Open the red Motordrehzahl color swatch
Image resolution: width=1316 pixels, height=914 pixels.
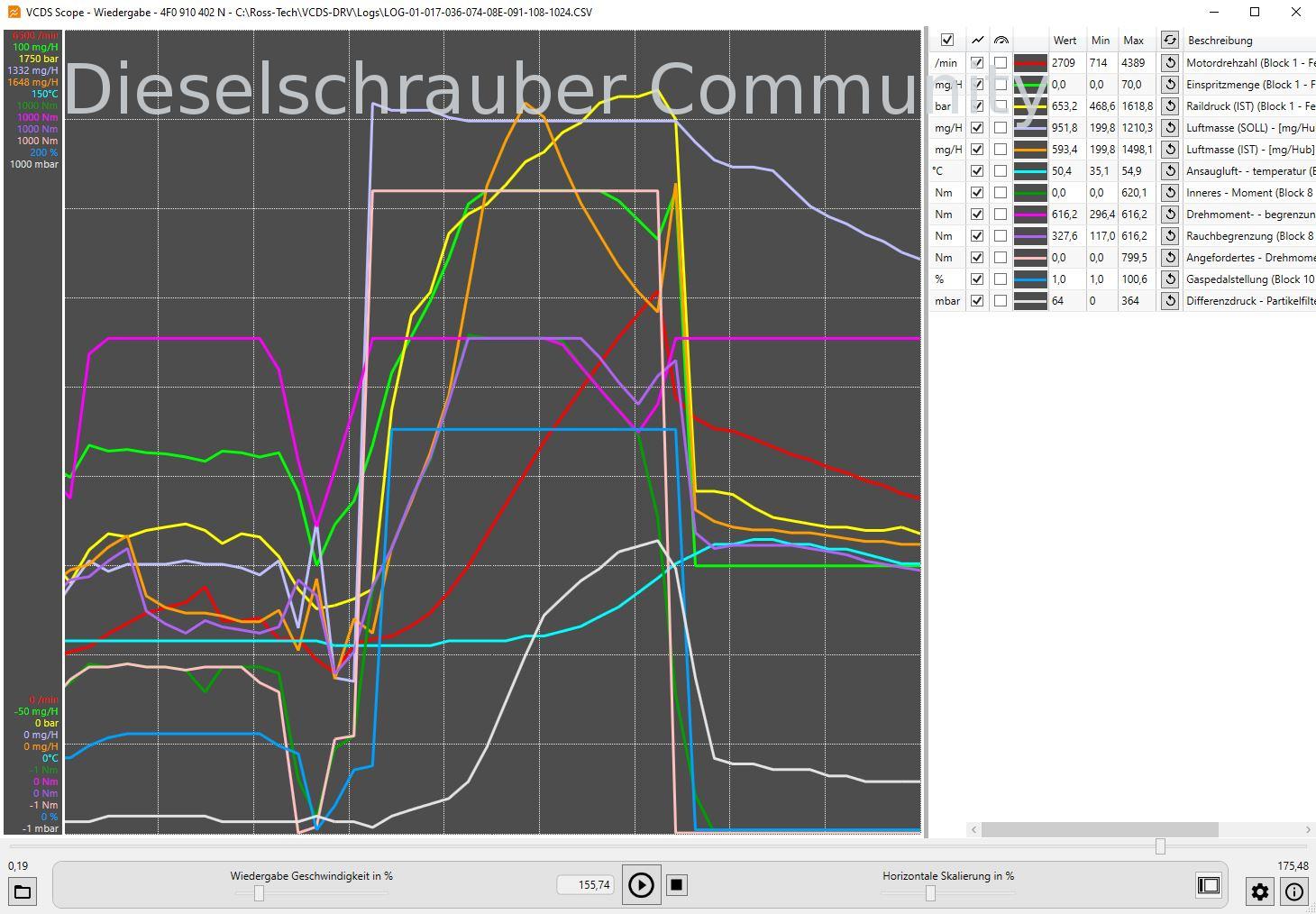click(x=1030, y=63)
